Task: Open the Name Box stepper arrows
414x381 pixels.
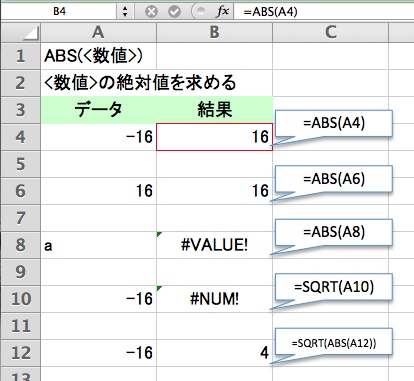Action: [x=125, y=12]
